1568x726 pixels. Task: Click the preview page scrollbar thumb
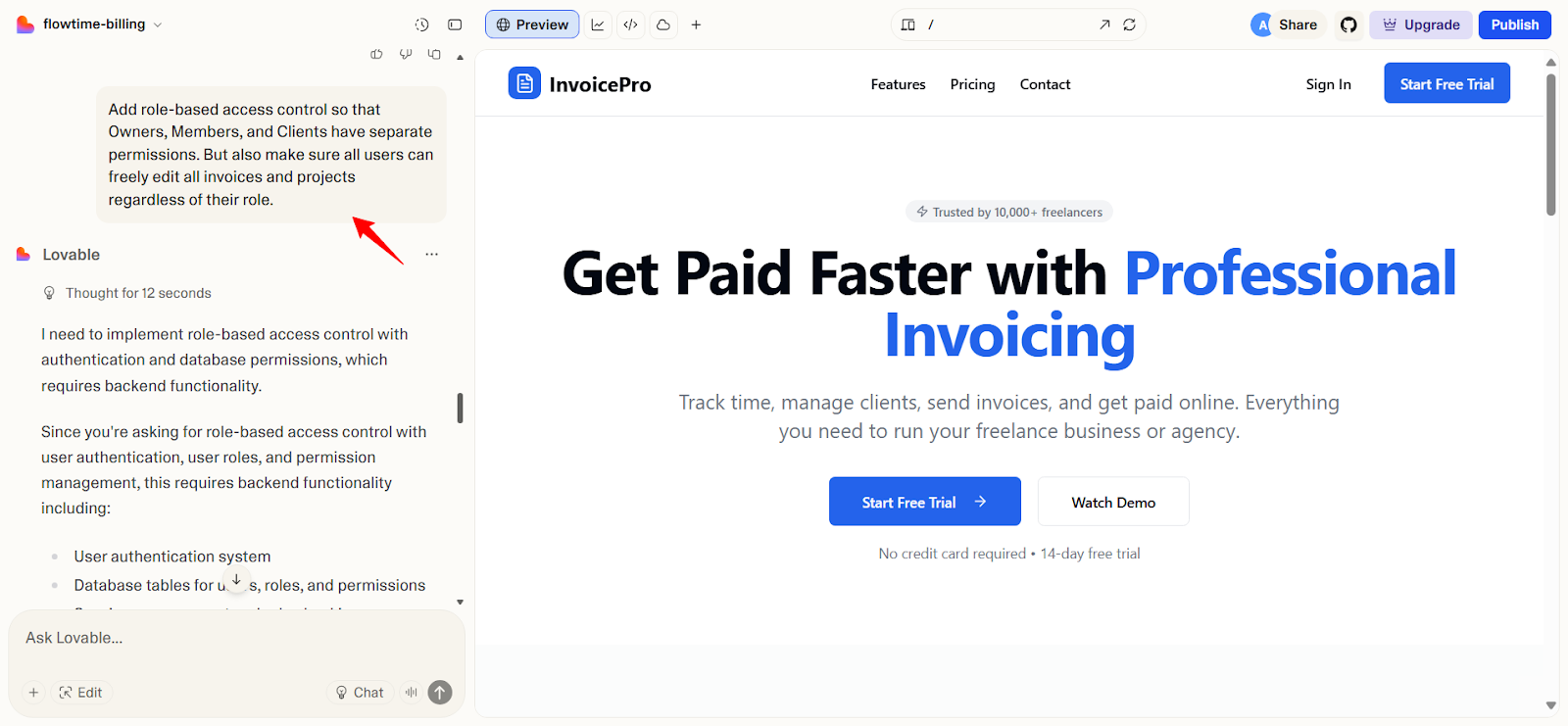click(x=1550, y=144)
